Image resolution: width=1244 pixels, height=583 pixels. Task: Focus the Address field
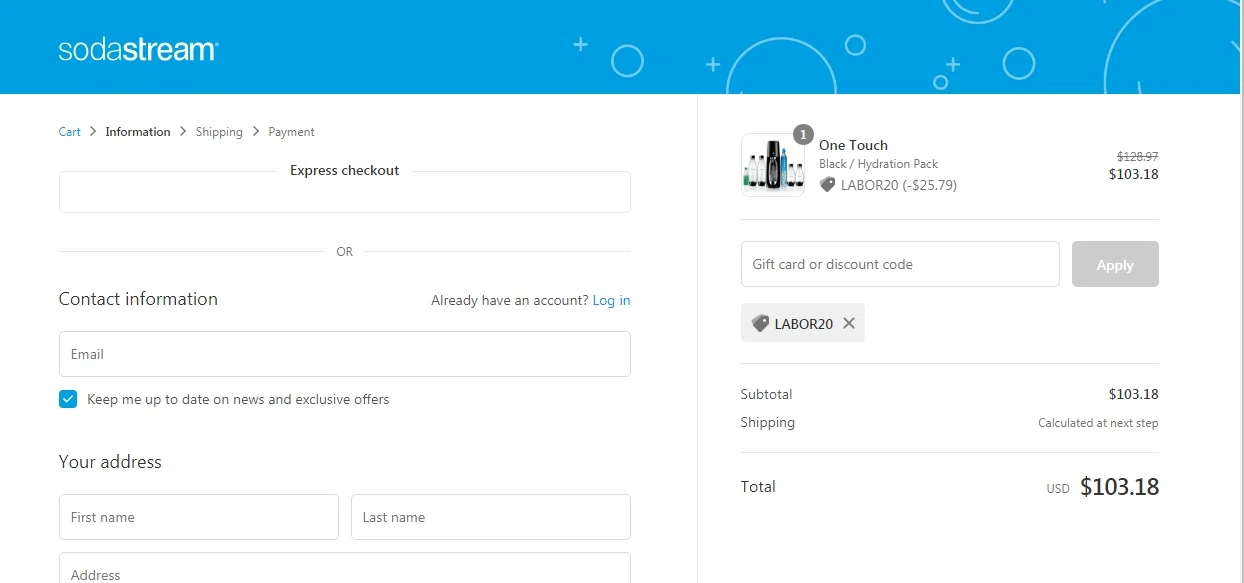coord(345,568)
